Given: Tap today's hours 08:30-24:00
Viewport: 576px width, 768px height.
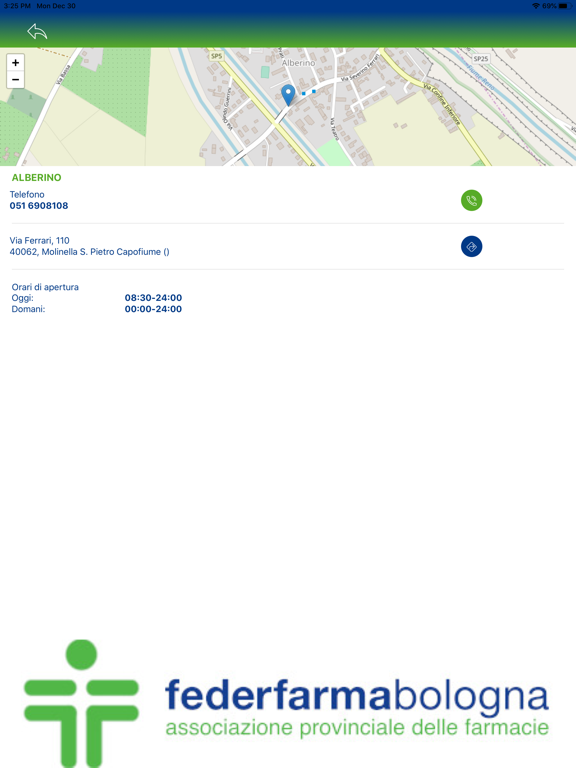Looking at the screenshot, I should [x=153, y=298].
